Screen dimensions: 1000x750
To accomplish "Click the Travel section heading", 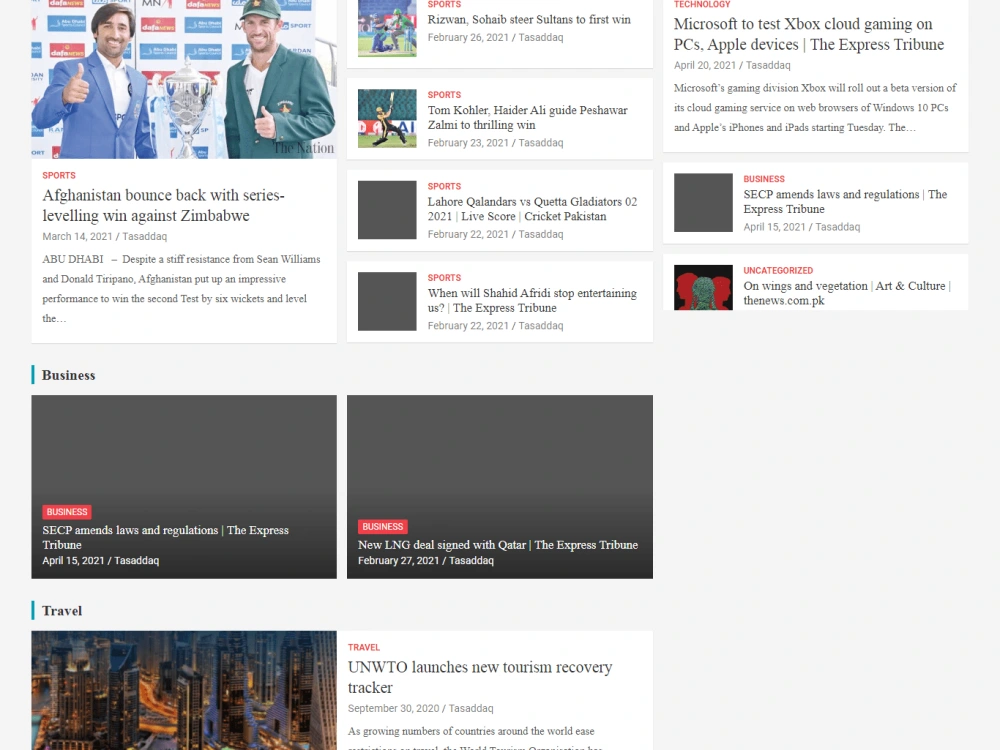I will pyautogui.click(x=62, y=611).
